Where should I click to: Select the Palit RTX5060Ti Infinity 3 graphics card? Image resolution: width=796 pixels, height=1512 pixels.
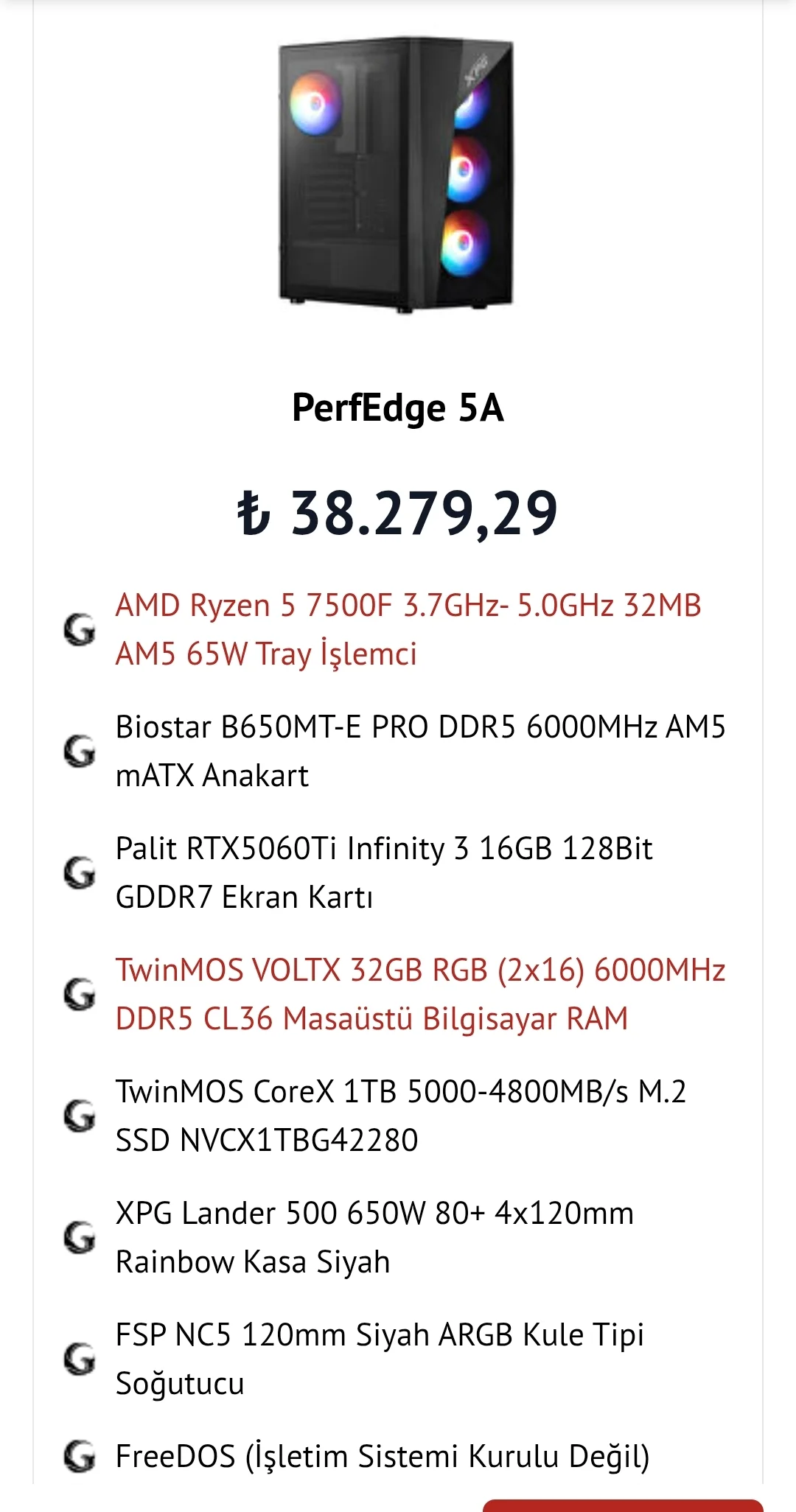tap(383, 873)
